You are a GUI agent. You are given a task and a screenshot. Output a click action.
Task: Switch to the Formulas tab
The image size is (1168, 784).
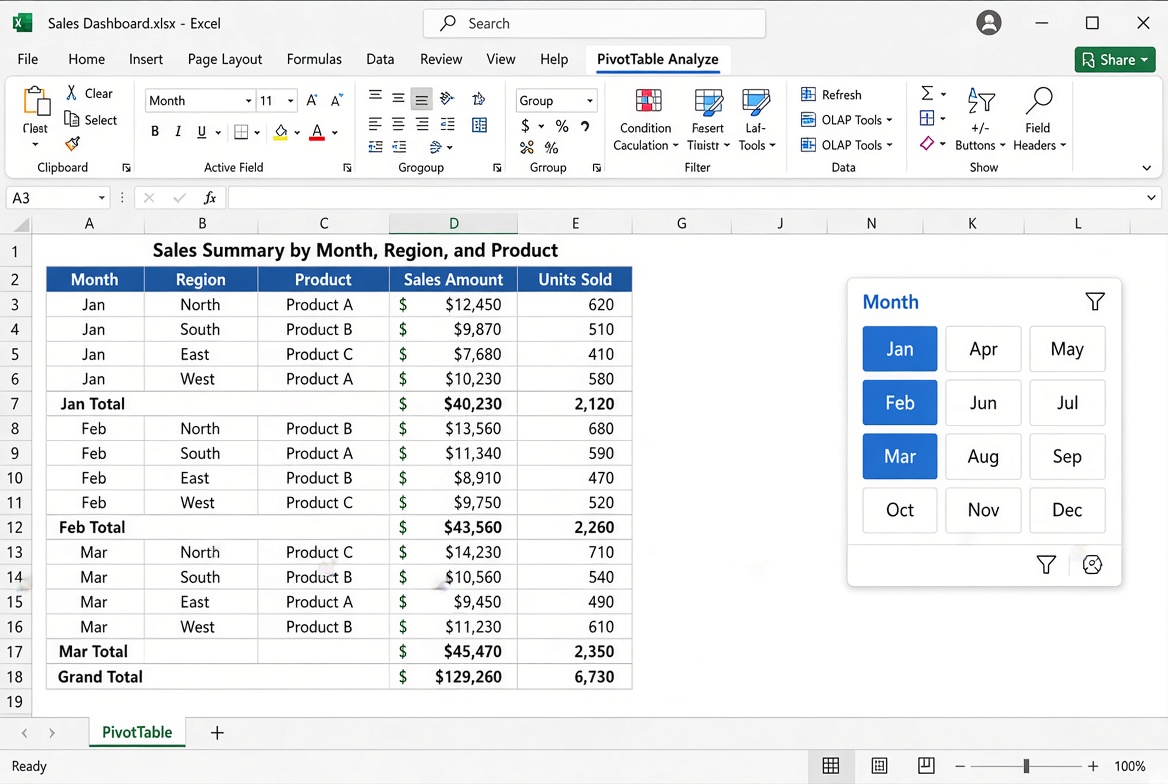click(x=314, y=59)
